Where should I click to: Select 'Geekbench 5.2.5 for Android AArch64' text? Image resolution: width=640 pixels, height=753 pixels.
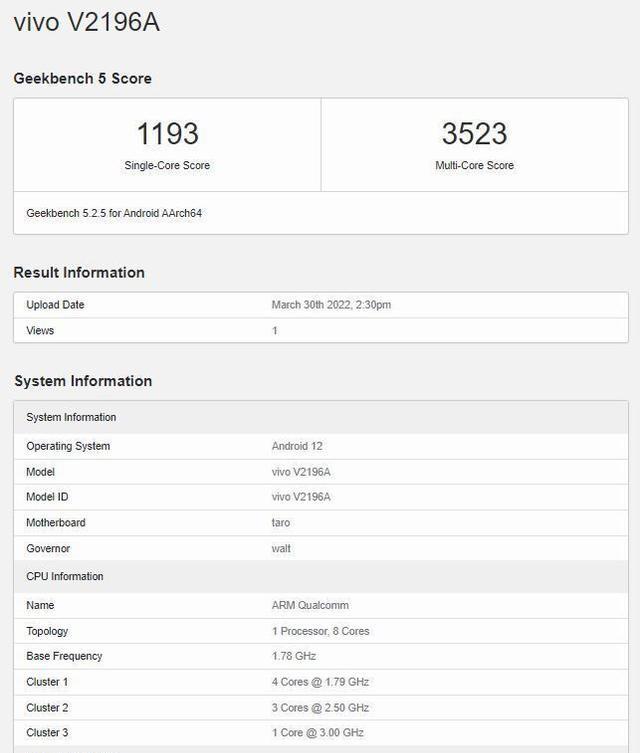coord(114,213)
